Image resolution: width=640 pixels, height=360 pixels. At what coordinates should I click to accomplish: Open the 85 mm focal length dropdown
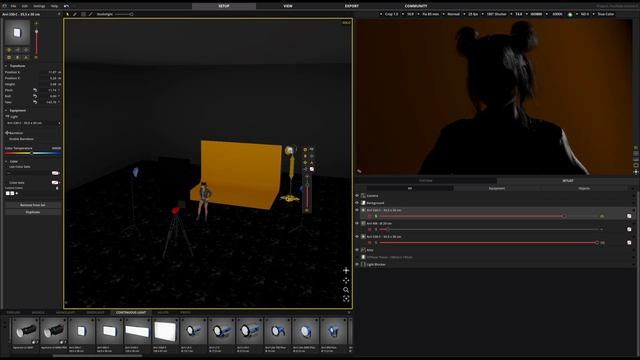pyautogui.click(x=429, y=14)
